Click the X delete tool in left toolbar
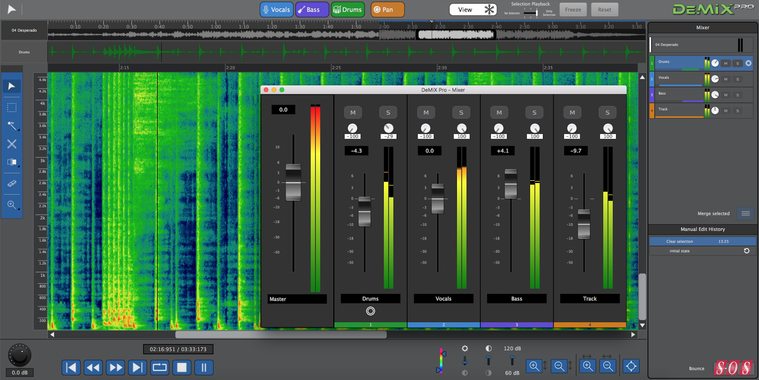 pyautogui.click(x=12, y=144)
